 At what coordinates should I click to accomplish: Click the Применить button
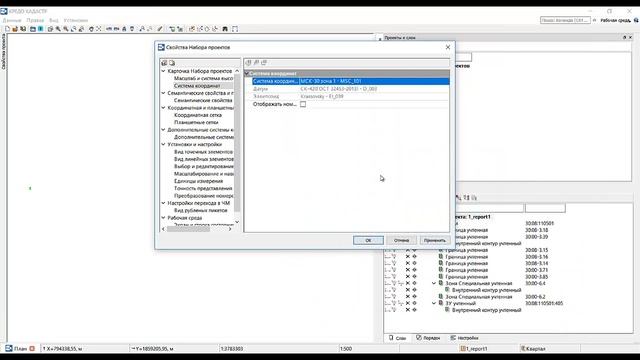click(x=435, y=240)
